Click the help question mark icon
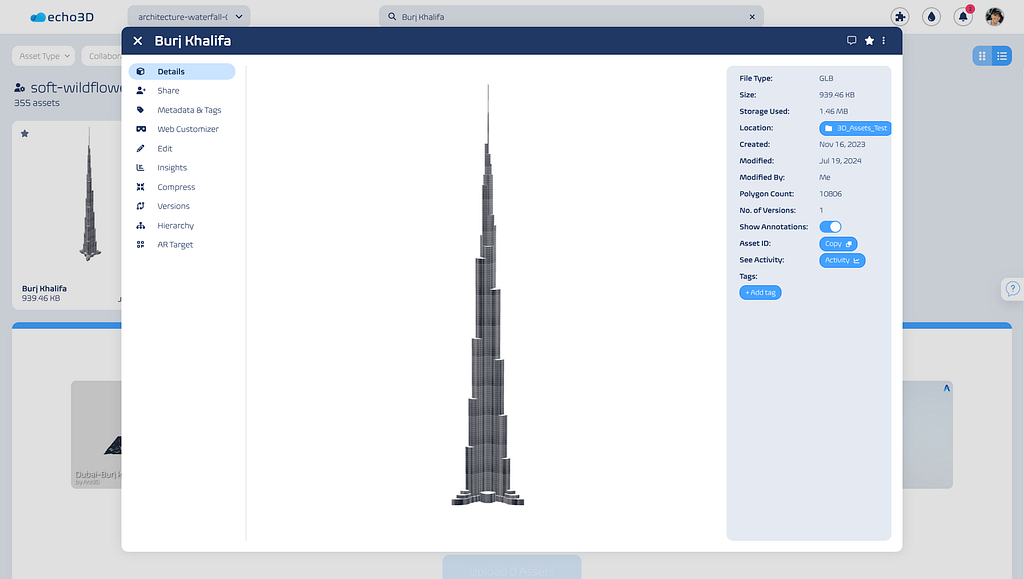The height and width of the screenshot is (579, 1024). 1012,289
